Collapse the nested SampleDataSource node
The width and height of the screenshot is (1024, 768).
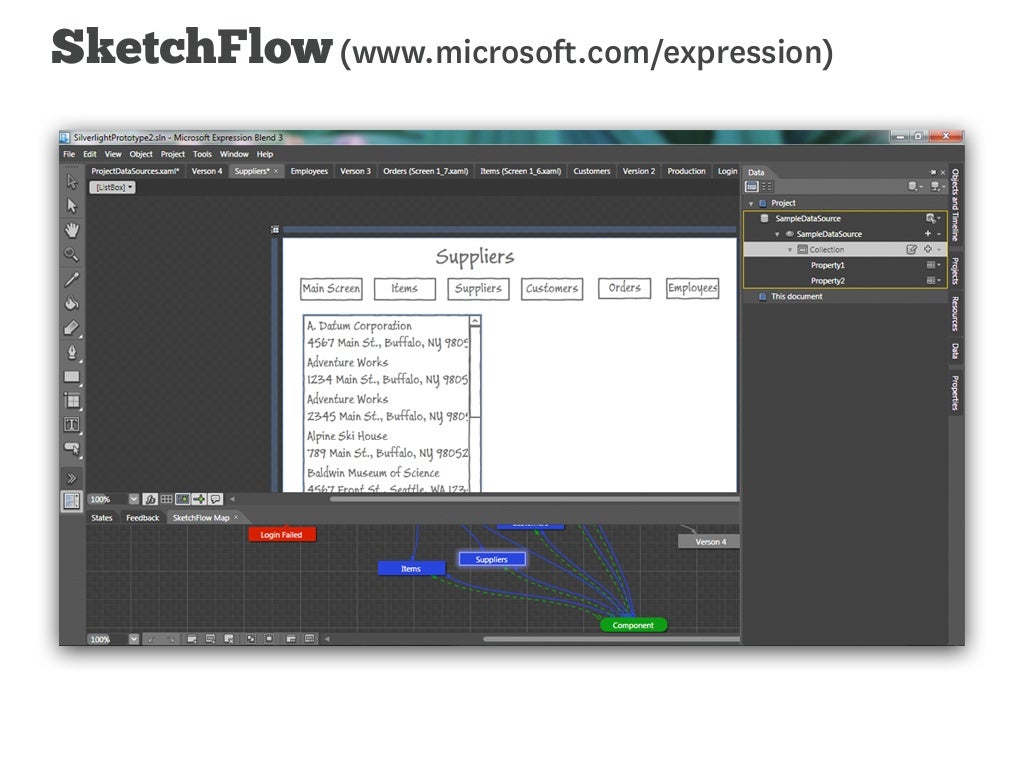coord(777,234)
